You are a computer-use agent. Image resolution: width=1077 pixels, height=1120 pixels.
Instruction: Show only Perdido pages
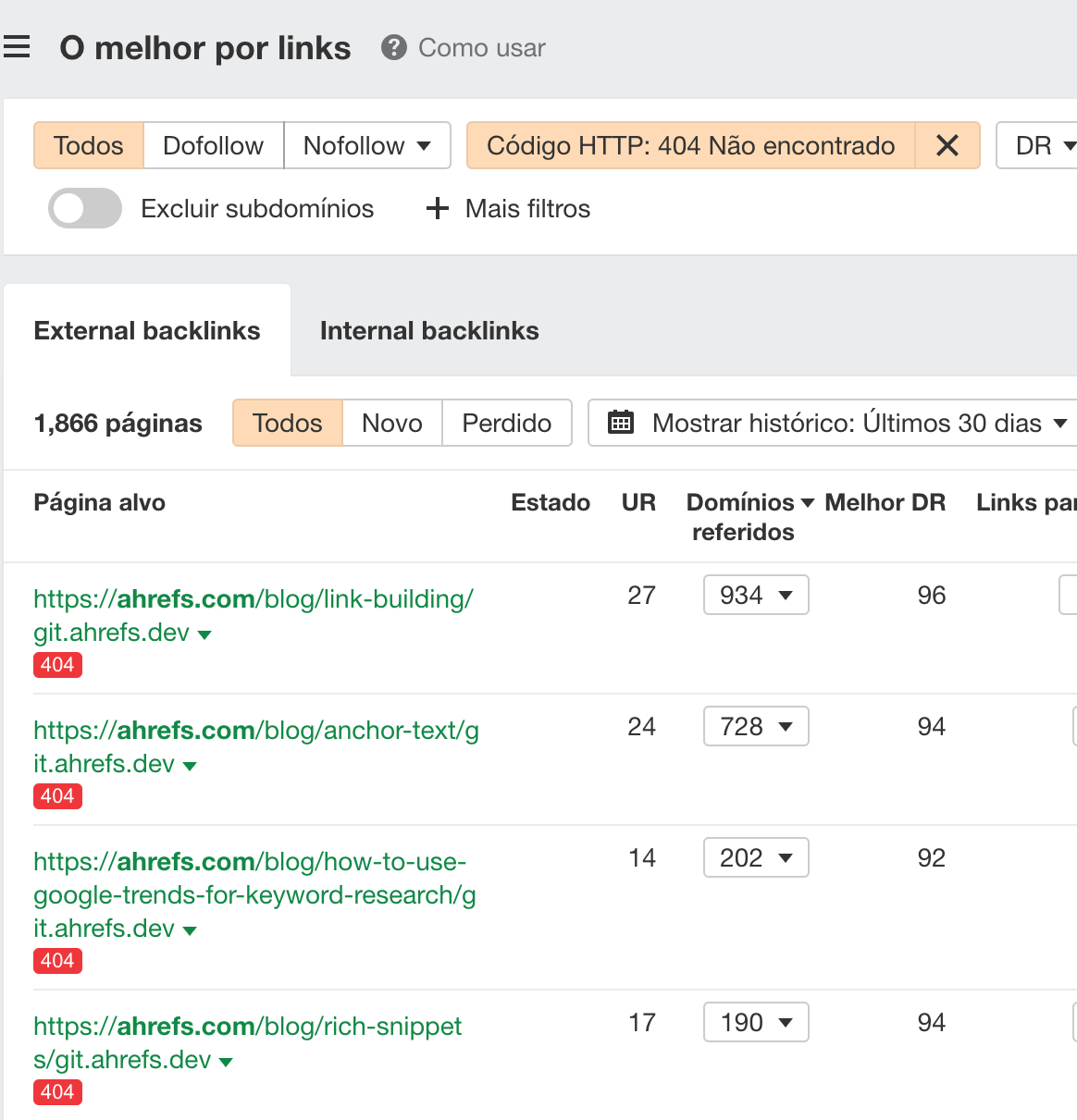506,423
